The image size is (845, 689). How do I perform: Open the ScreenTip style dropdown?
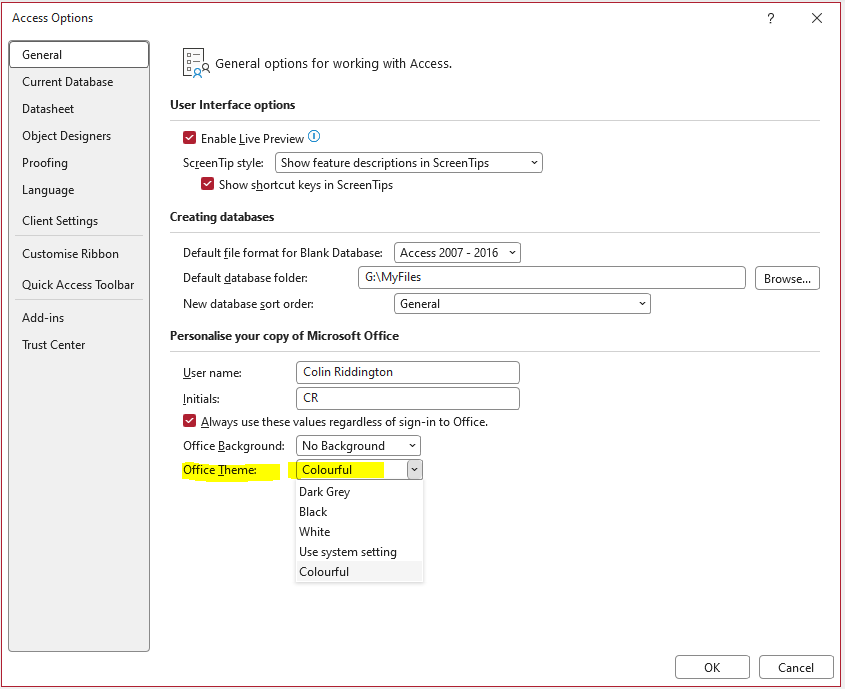(x=408, y=163)
